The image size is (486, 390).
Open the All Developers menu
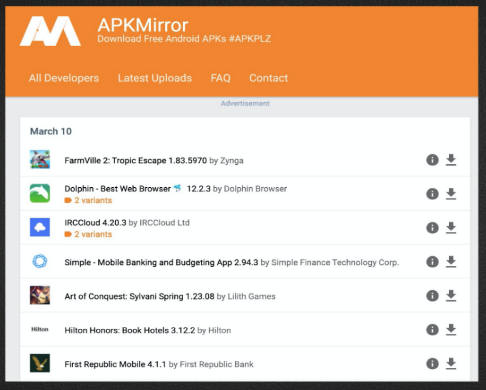(64, 78)
